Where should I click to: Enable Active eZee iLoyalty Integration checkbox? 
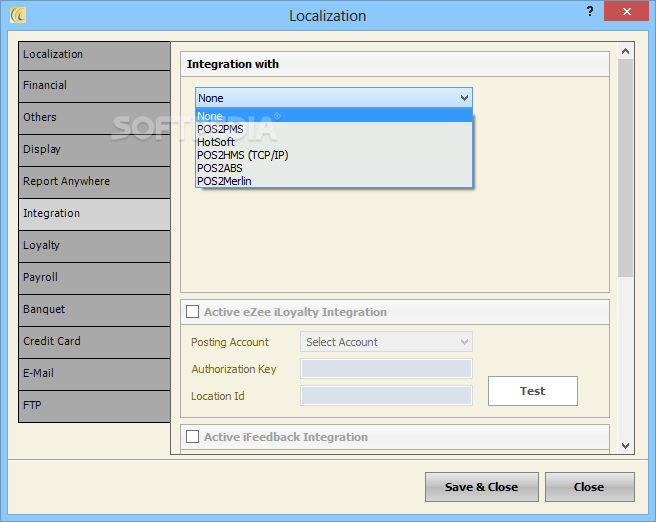pyautogui.click(x=192, y=312)
